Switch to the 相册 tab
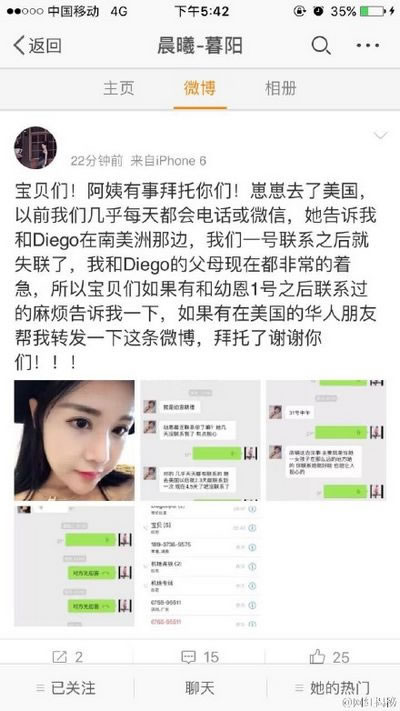This screenshot has width=400, height=711. point(281,88)
